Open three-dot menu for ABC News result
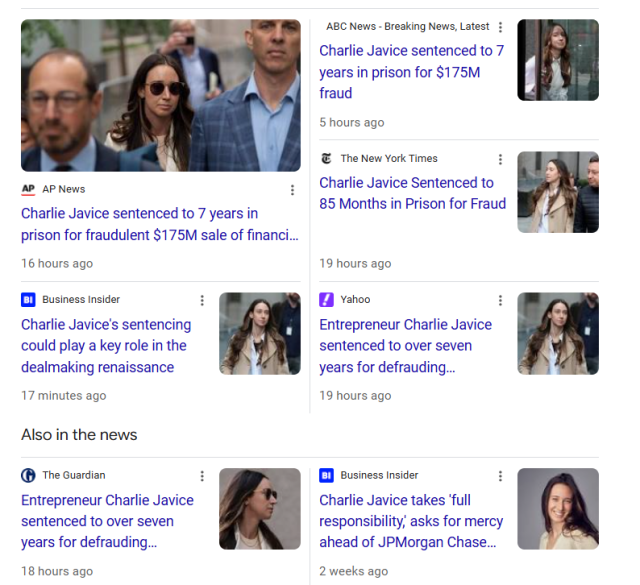The image size is (640, 585). 500,27
